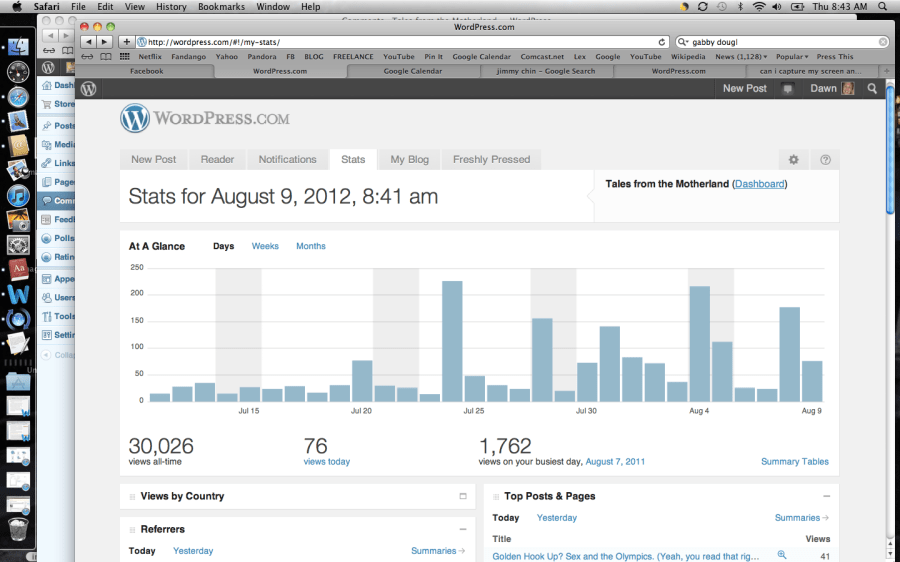Open the Summary Tables link
The width and height of the screenshot is (900, 562).
coord(794,462)
